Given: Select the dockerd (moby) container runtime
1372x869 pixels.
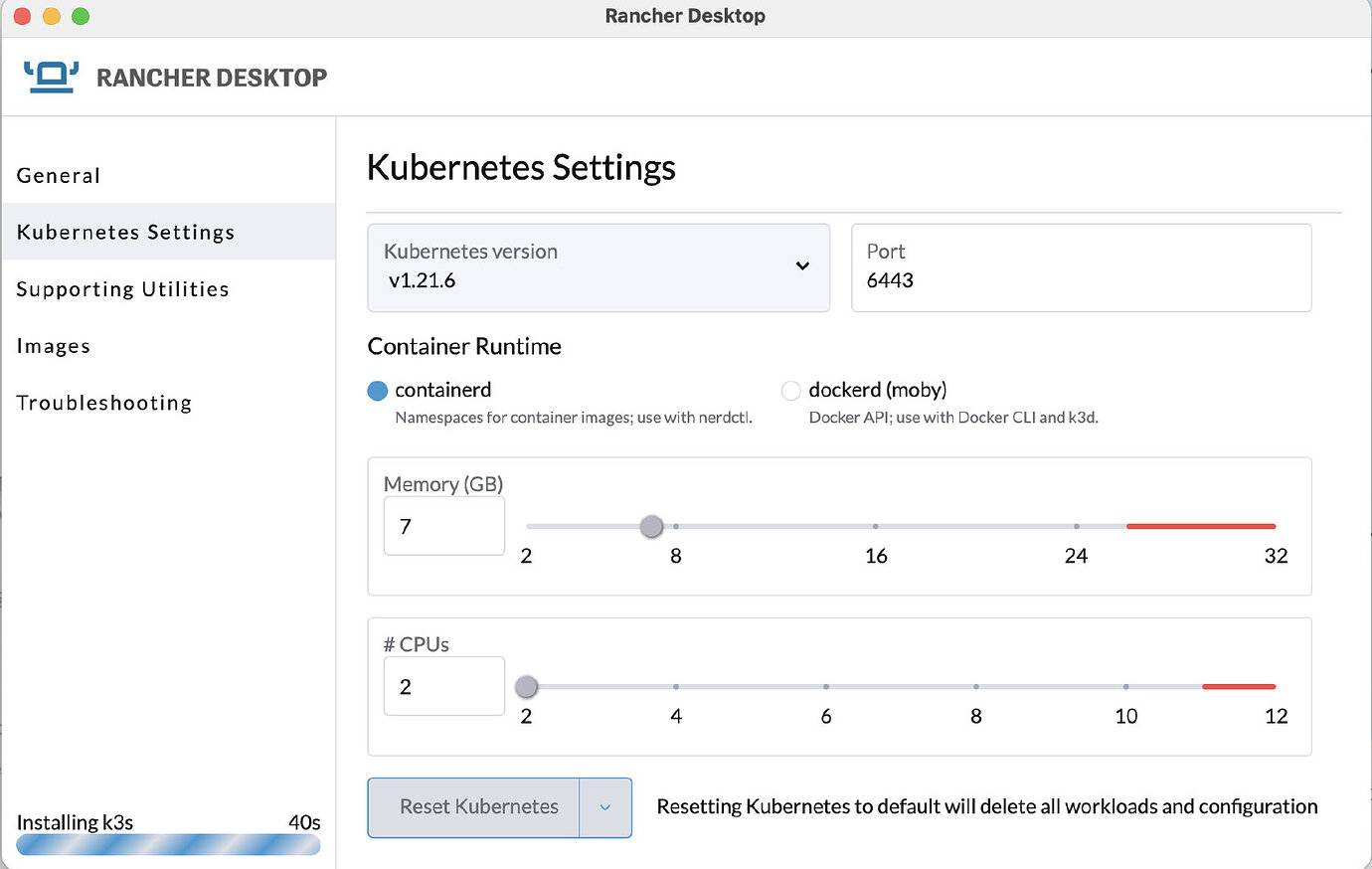Looking at the screenshot, I should (x=791, y=391).
